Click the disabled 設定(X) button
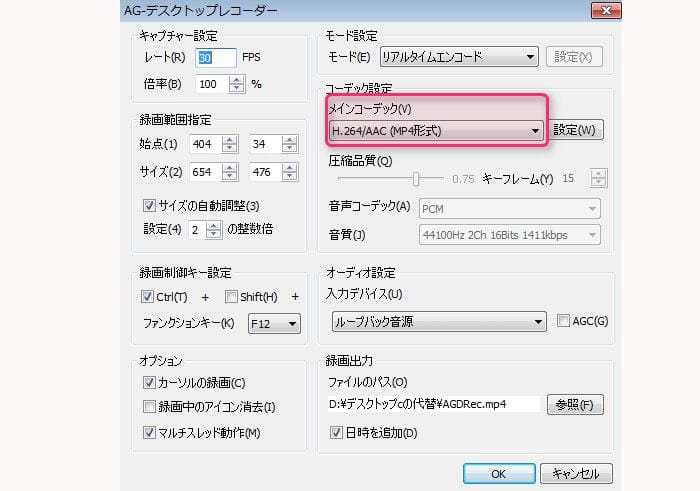The image size is (700, 491). pyautogui.click(x=574, y=57)
